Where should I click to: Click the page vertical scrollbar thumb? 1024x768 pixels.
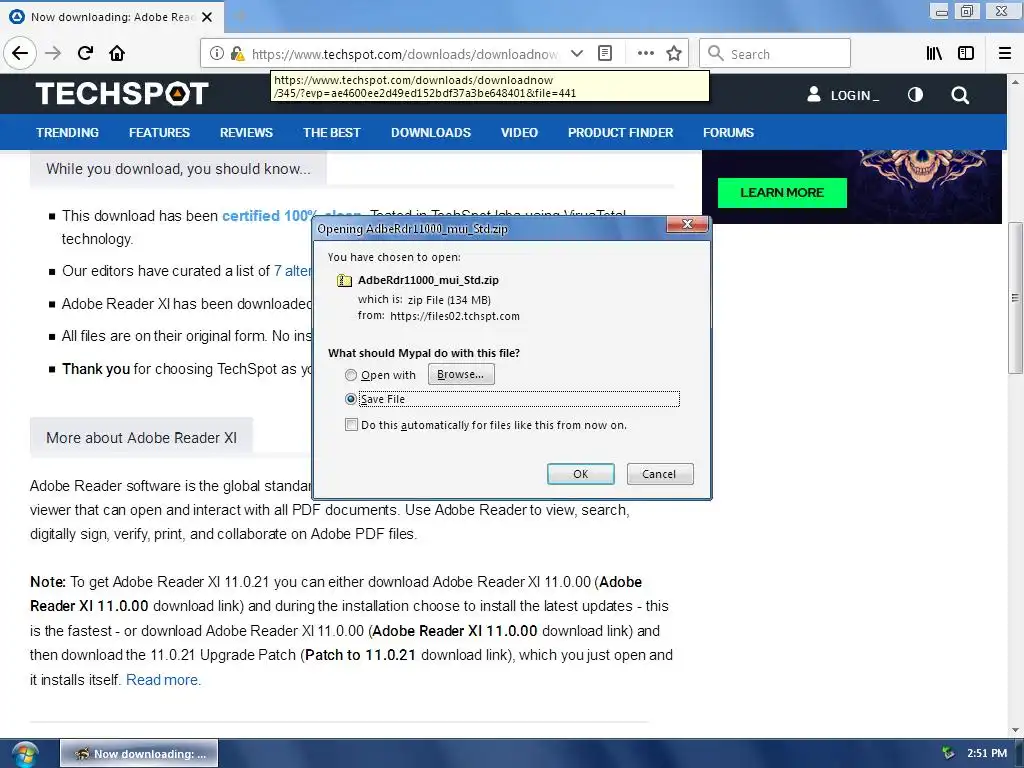(x=1015, y=298)
